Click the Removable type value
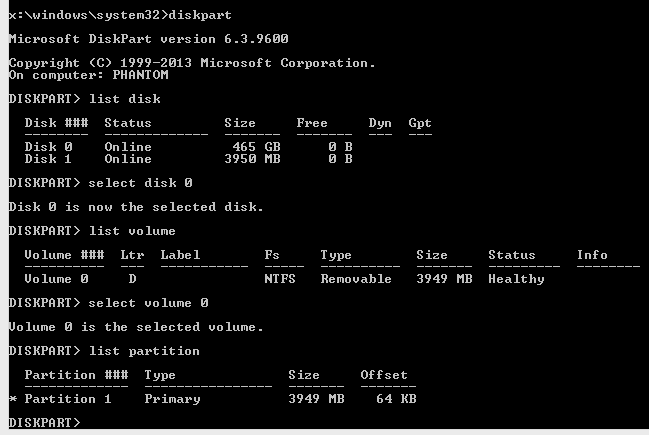This screenshot has height=435, width=649. (356, 279)
